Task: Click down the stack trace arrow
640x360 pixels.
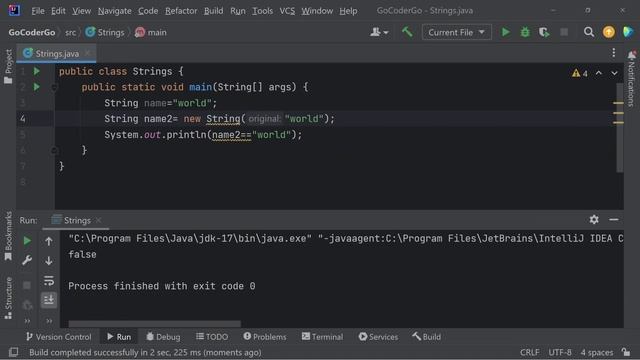Action: pyautogui.click(x=49, y=261)
